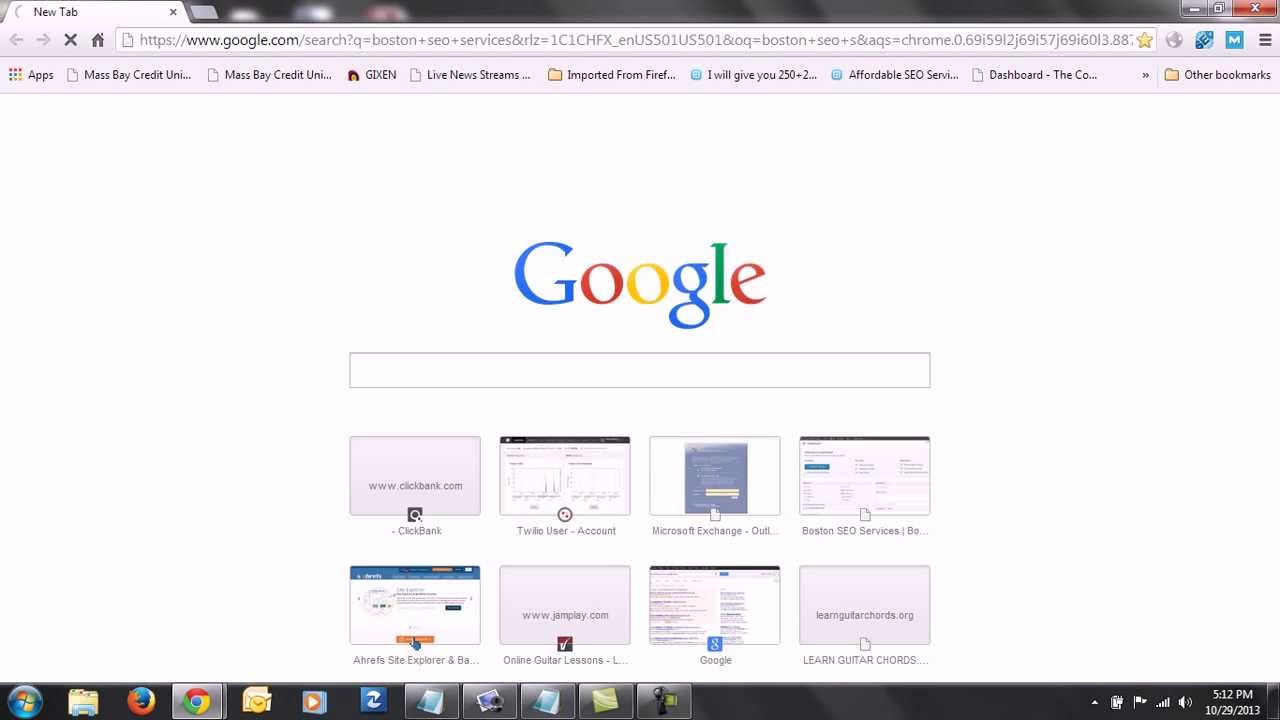Open the video camera recorder taskbar icon
Viewport: 1280px width, 720px height.
pyautogui.click(x=663, y=702)
